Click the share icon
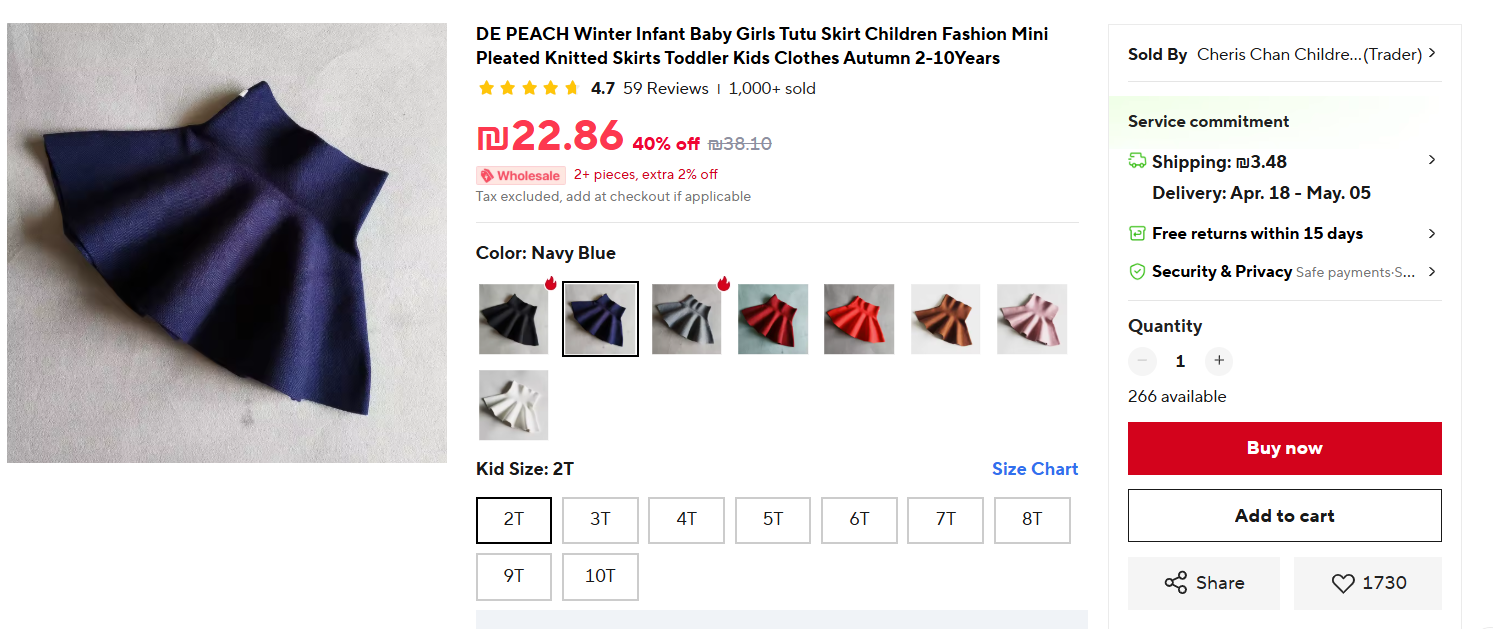Viewport: 1493px width, 629px height. point(1176,583)
